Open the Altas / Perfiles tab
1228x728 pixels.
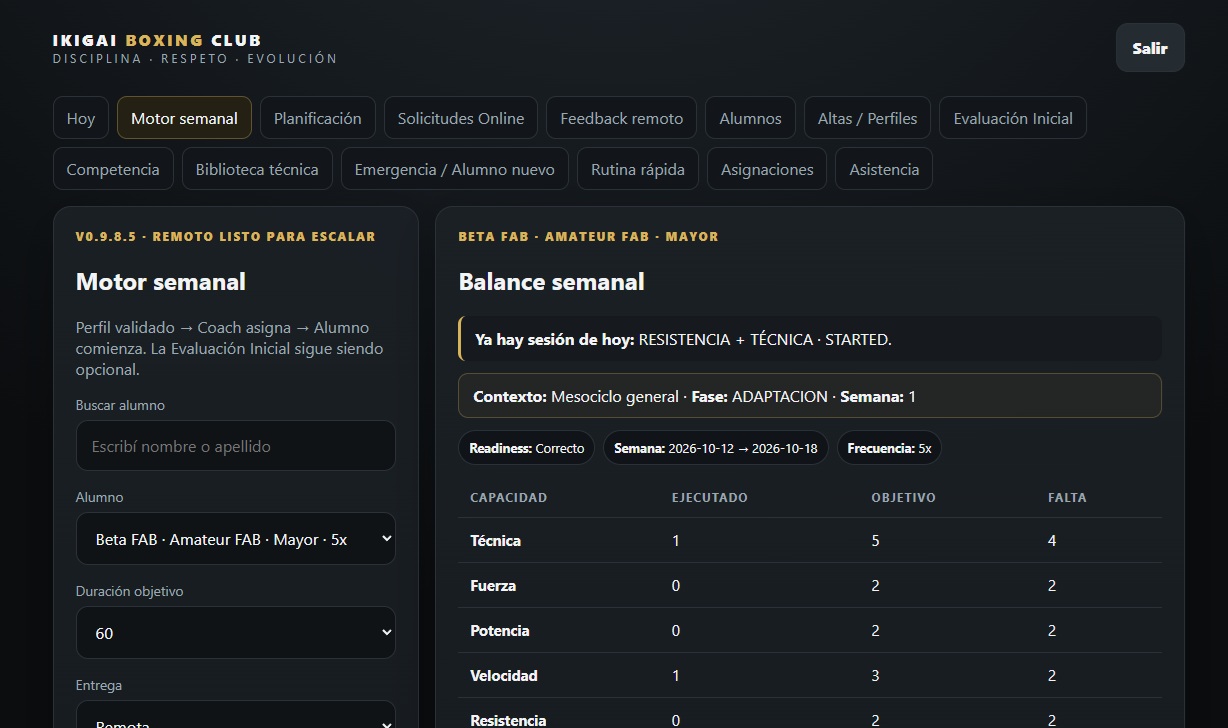868,118
